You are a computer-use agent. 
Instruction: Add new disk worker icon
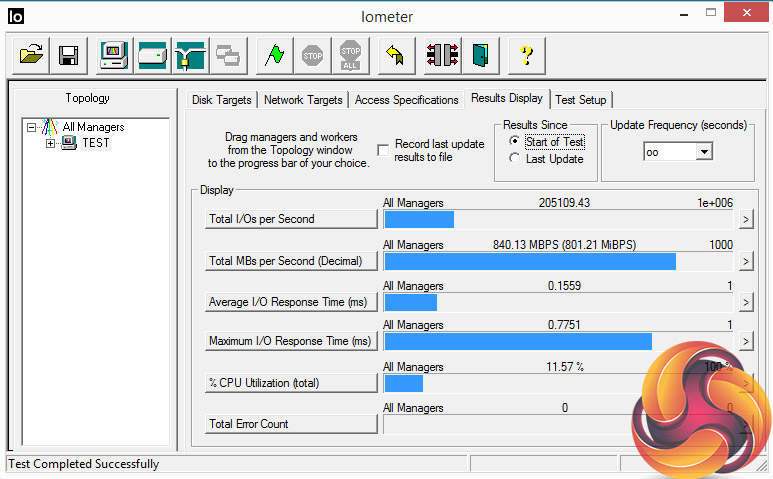[x=152, y=55]
